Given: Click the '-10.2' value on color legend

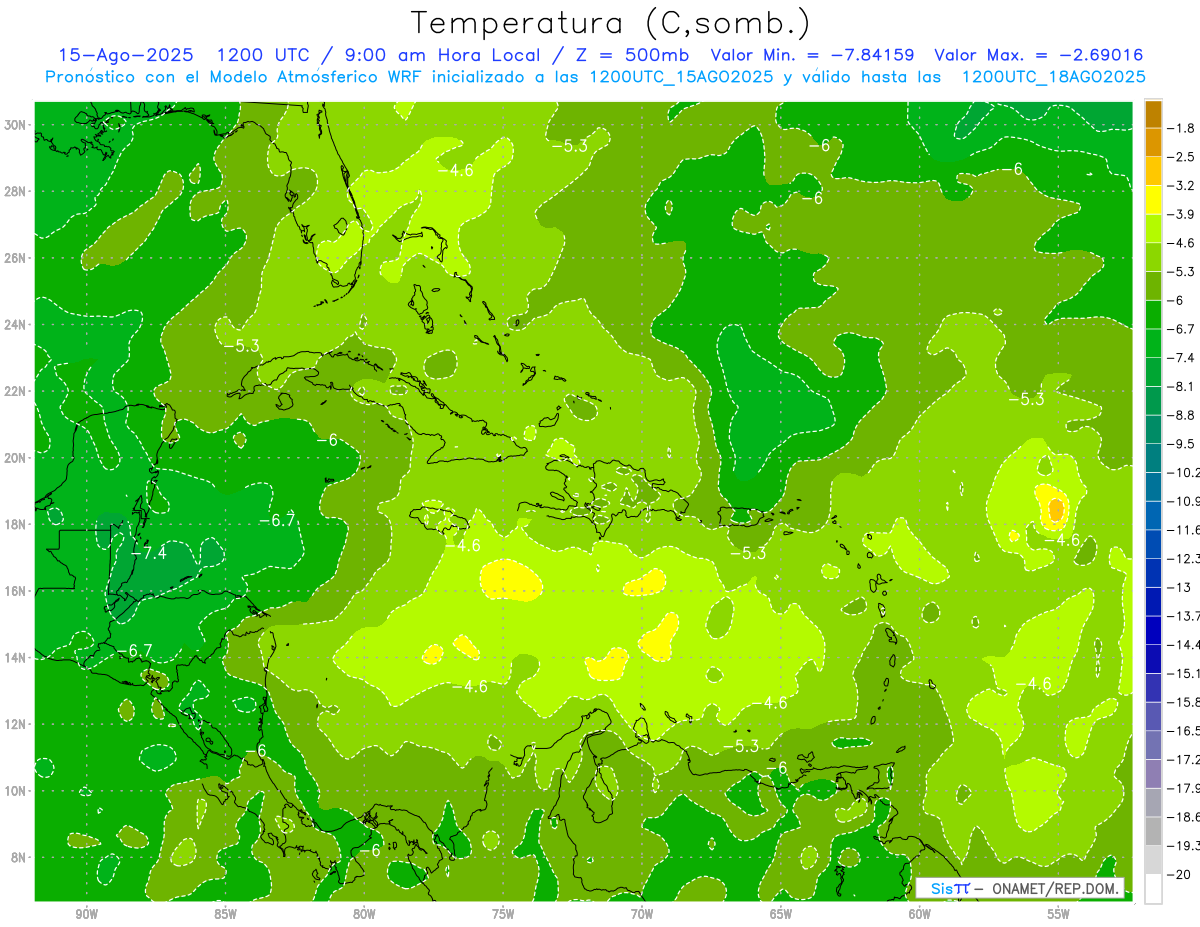Looking at the screenshot, I should pyautogui.click(x=1184, y=472).
